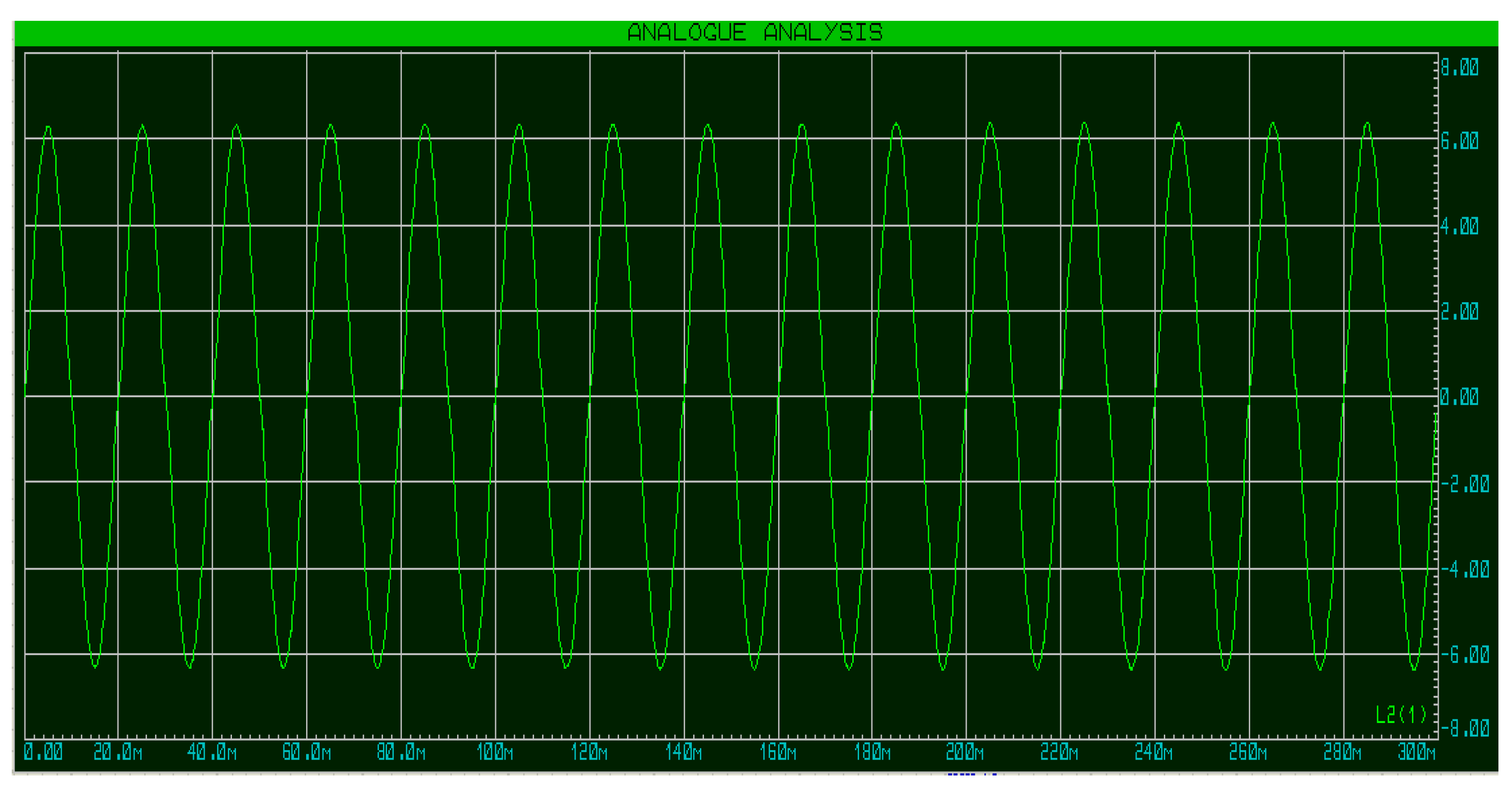Click the ANALOGUE ANALYSIS graph title bar
The width and height of the screenshot is (1512, 794).
[755, 33]
